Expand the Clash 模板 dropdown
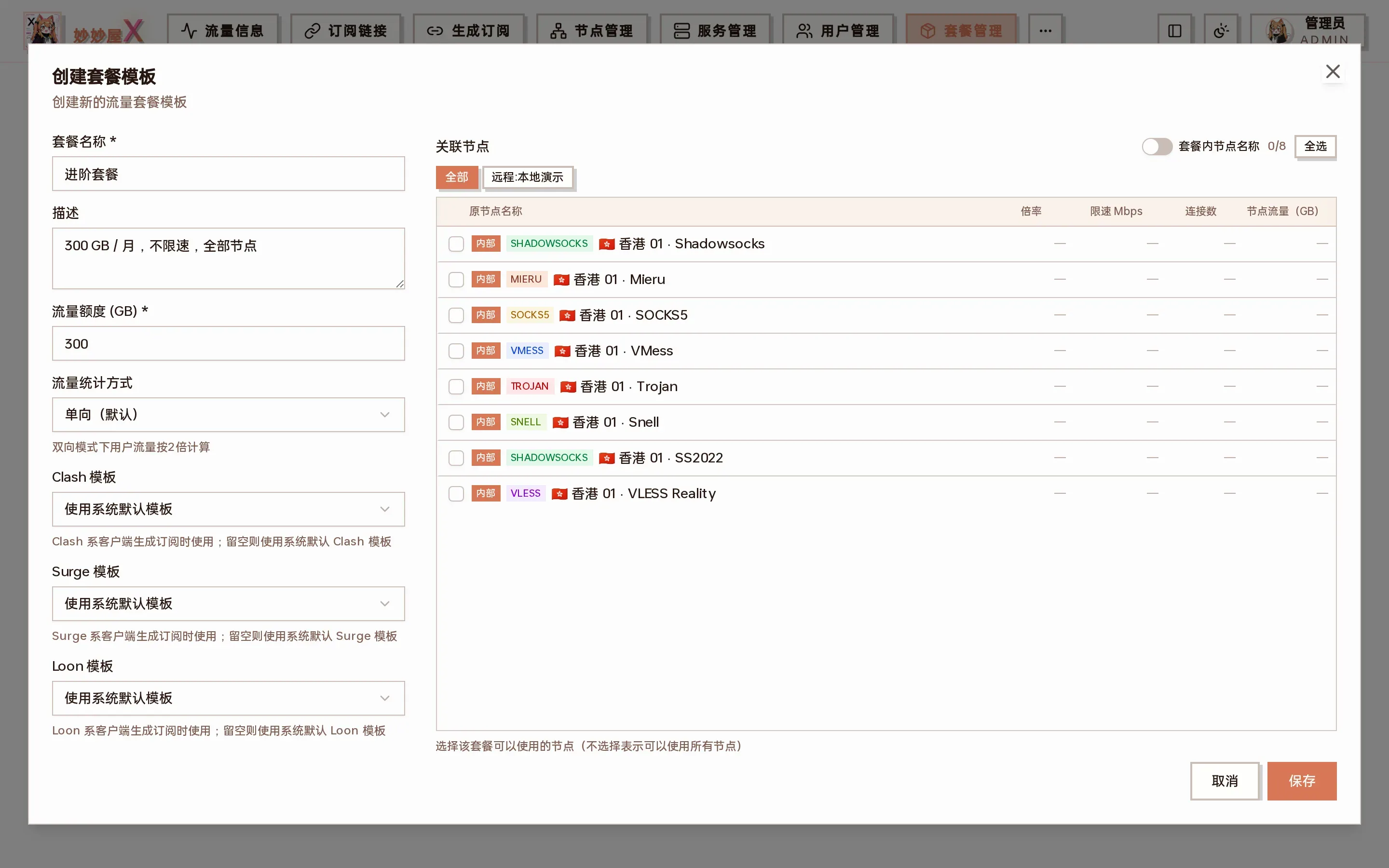The height and width of the screenshot is (868, 1389). pyautogui.click(x=228, y=509)
